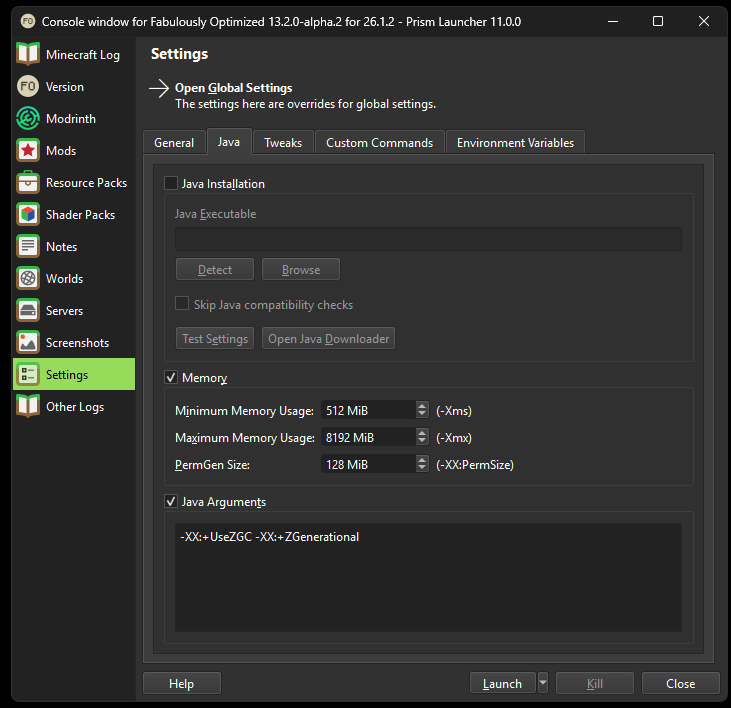The width and height of the screenshot is (731, 708).
Task: Click Open Java Downloader button
Action: point(328,338)
